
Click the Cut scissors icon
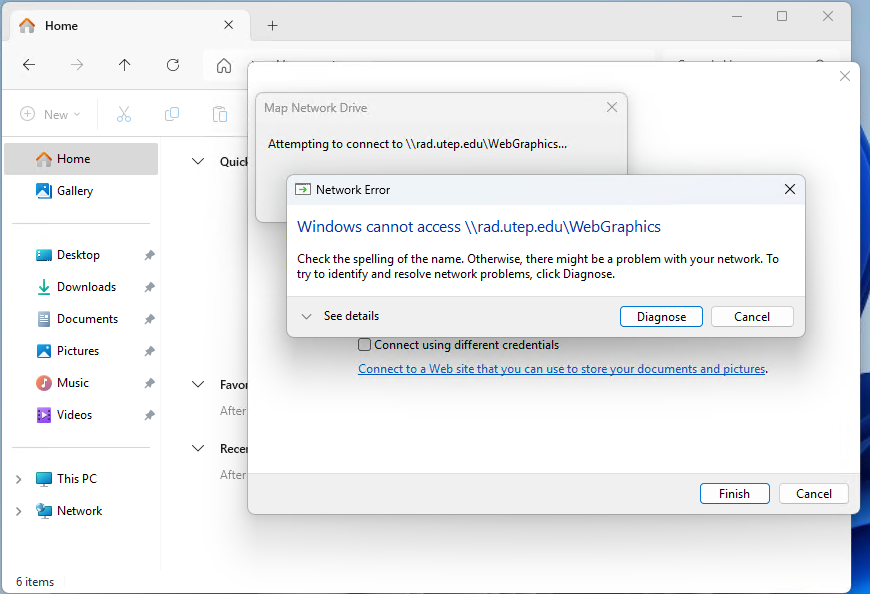124,114
